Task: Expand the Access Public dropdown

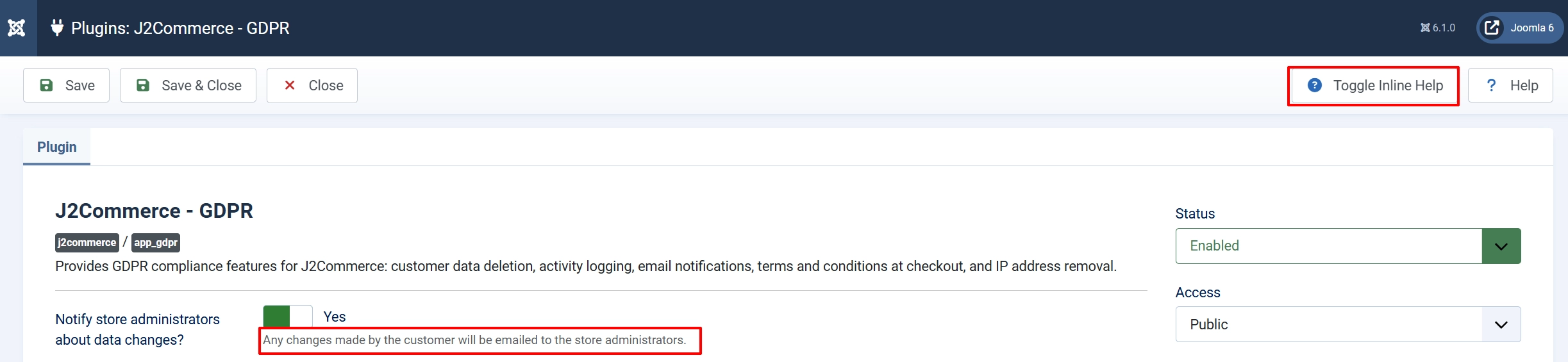Action: (1348, 324)
